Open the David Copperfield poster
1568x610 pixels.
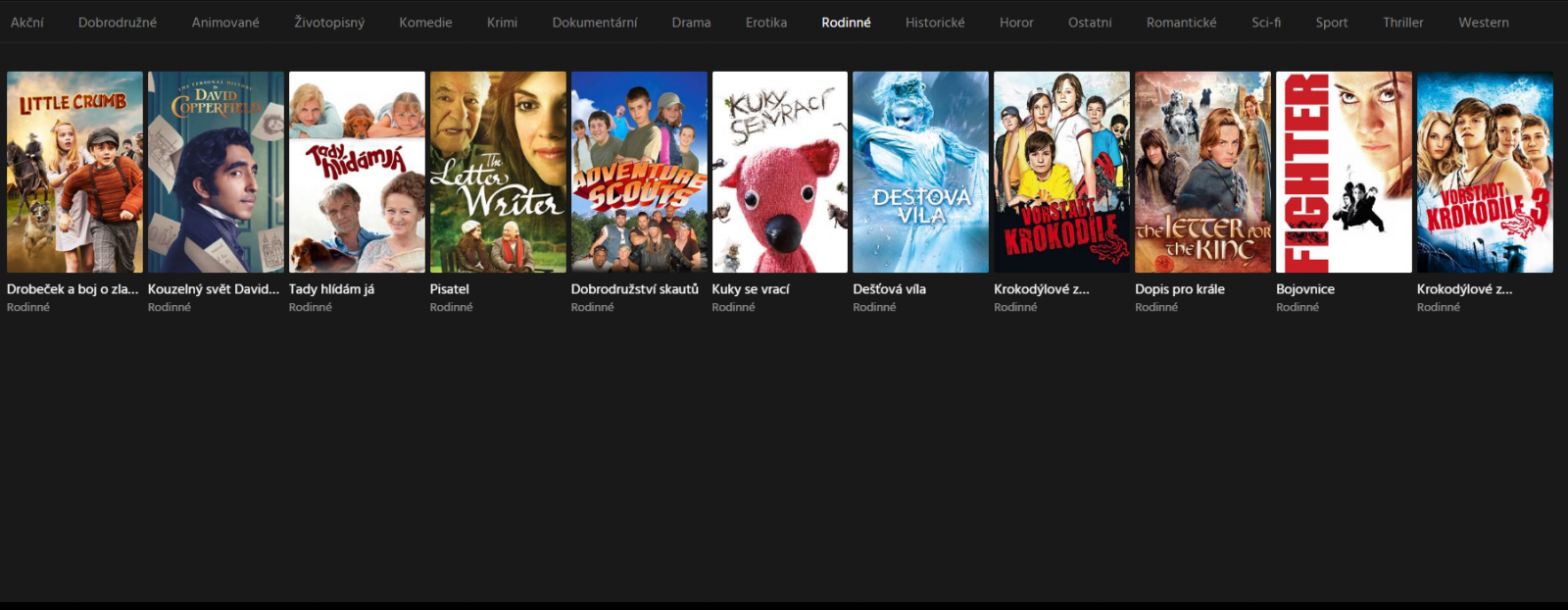pyautogui.click(x=216, y=172)
